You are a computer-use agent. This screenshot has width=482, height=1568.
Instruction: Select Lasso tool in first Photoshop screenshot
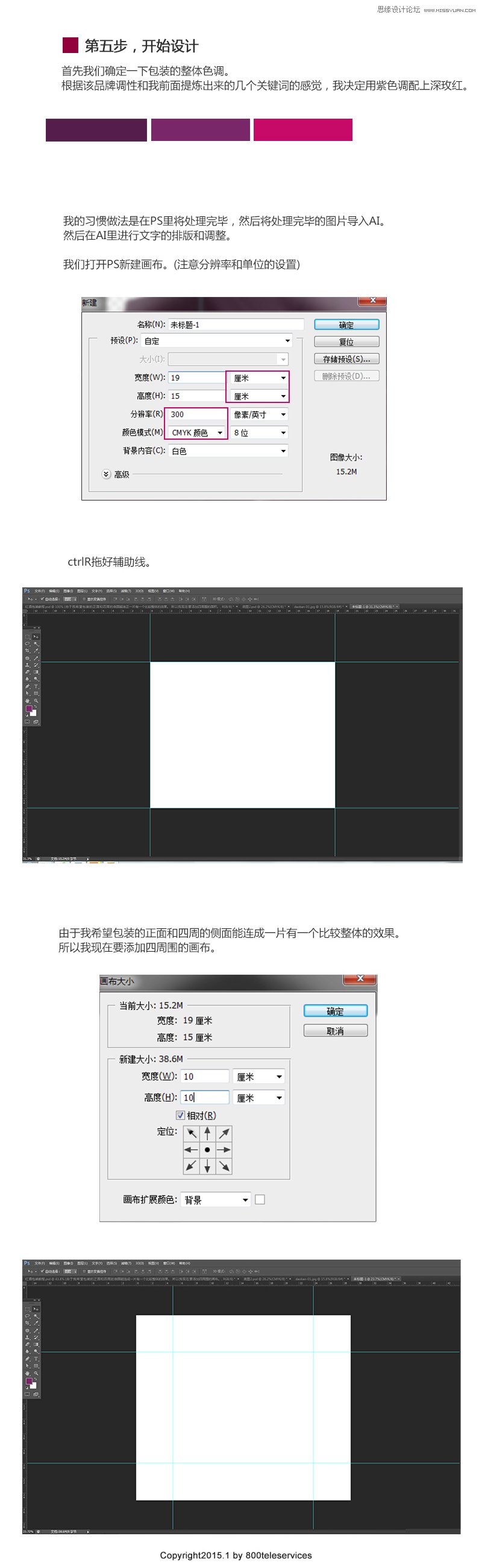27,644
